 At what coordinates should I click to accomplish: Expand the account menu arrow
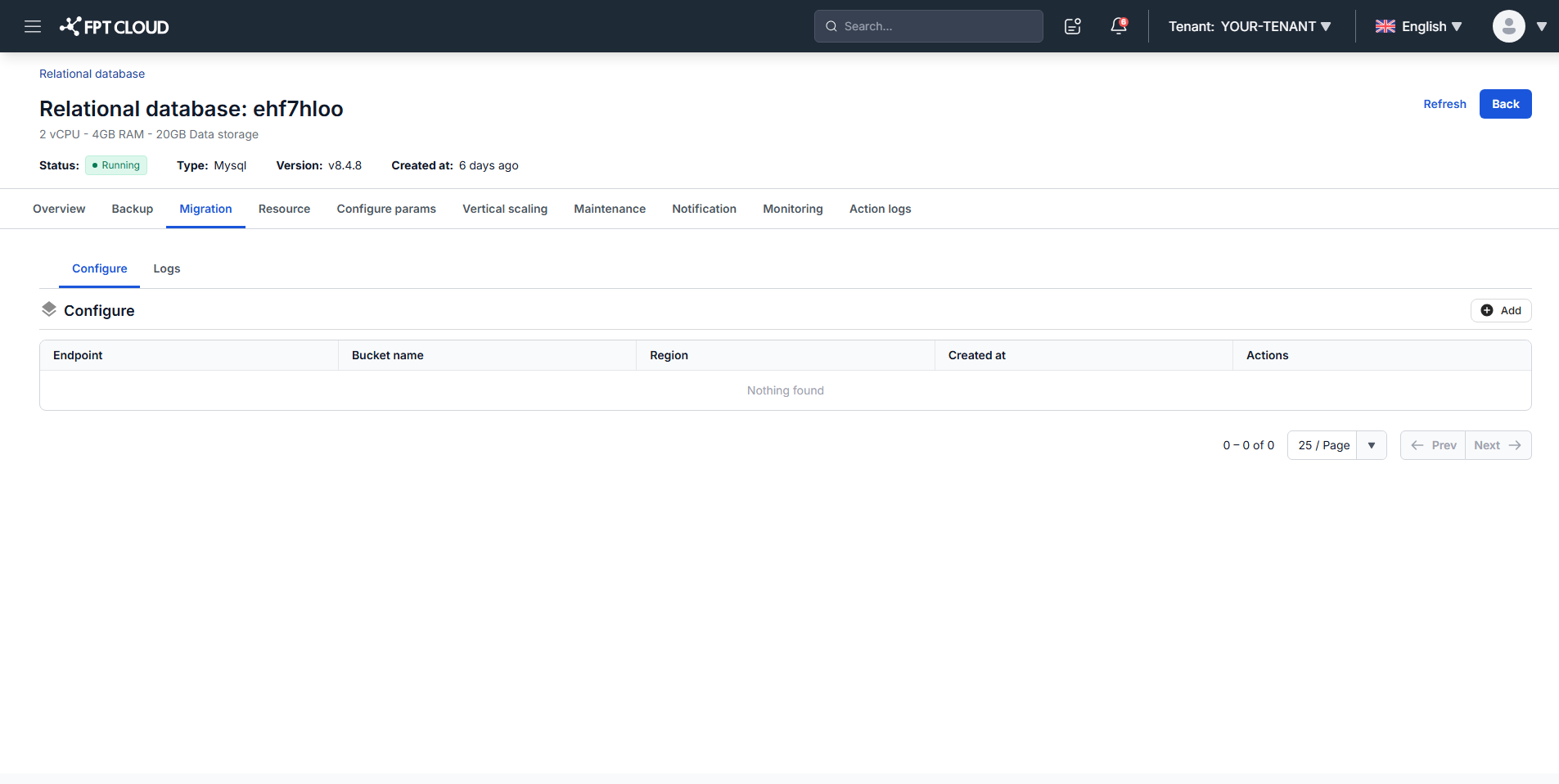(1542, 26)
